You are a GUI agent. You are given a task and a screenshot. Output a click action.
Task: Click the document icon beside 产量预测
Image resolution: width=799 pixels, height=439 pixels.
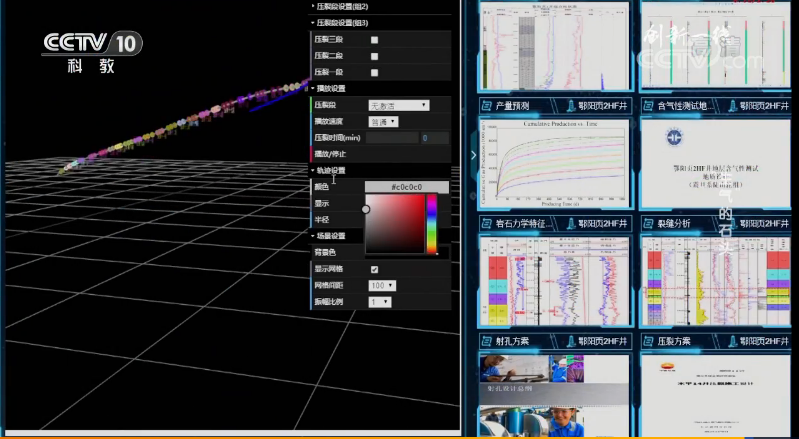pos(486,105)
